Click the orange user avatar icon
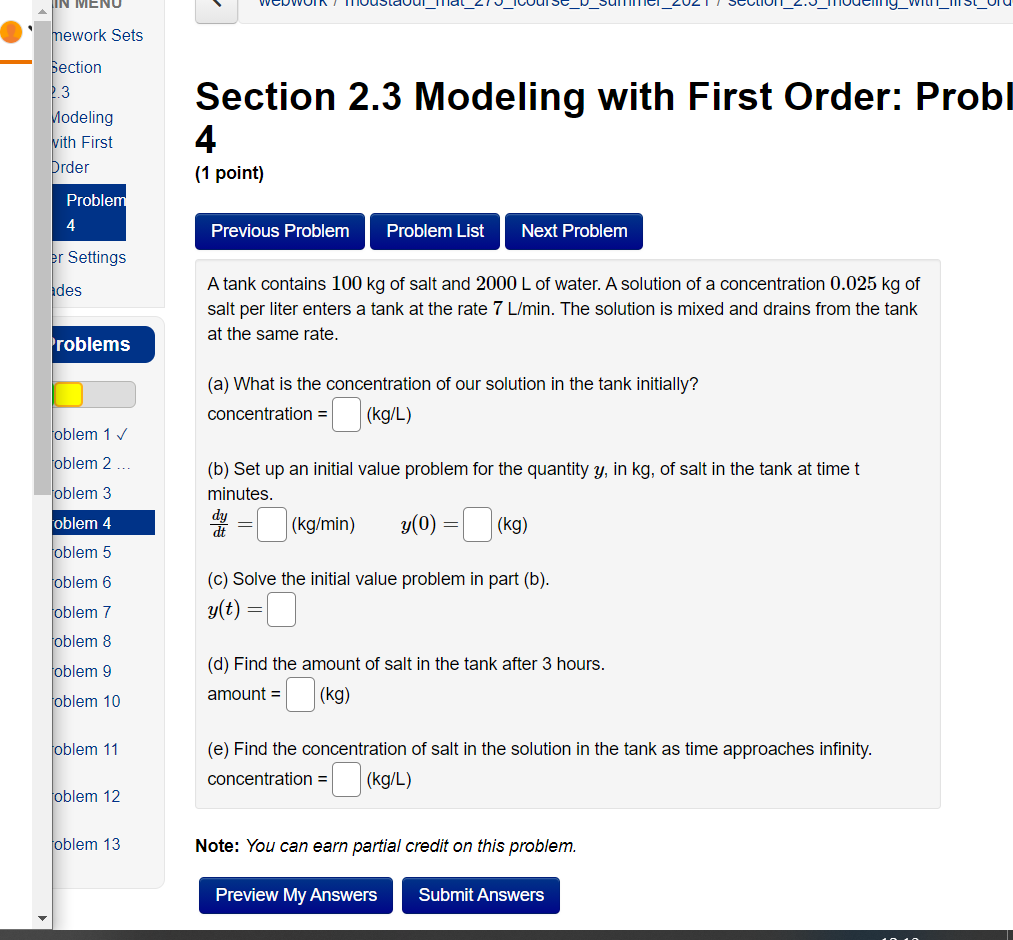This screenshot has width=1013, height=940. pyautogui.click(x=11, y=33)
